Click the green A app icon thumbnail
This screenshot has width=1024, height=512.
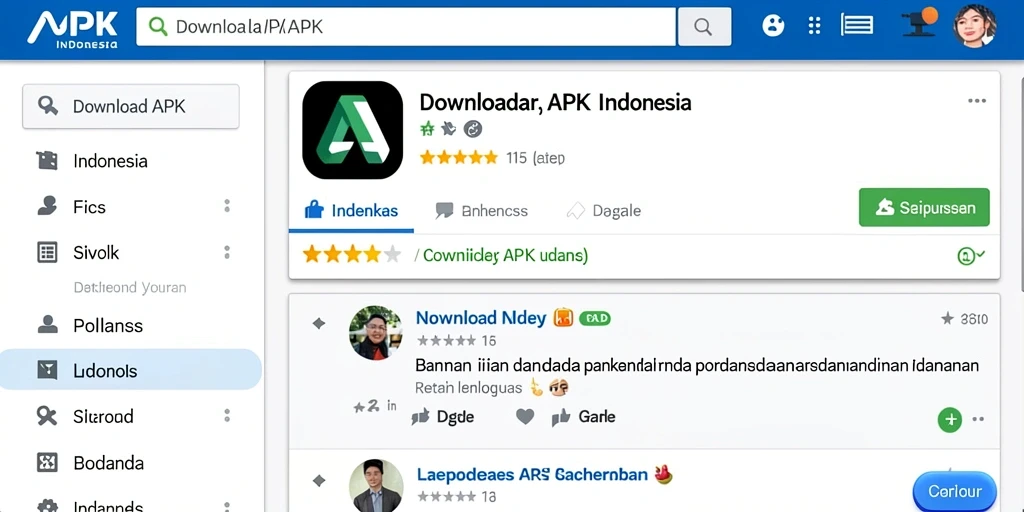point(353,130)
